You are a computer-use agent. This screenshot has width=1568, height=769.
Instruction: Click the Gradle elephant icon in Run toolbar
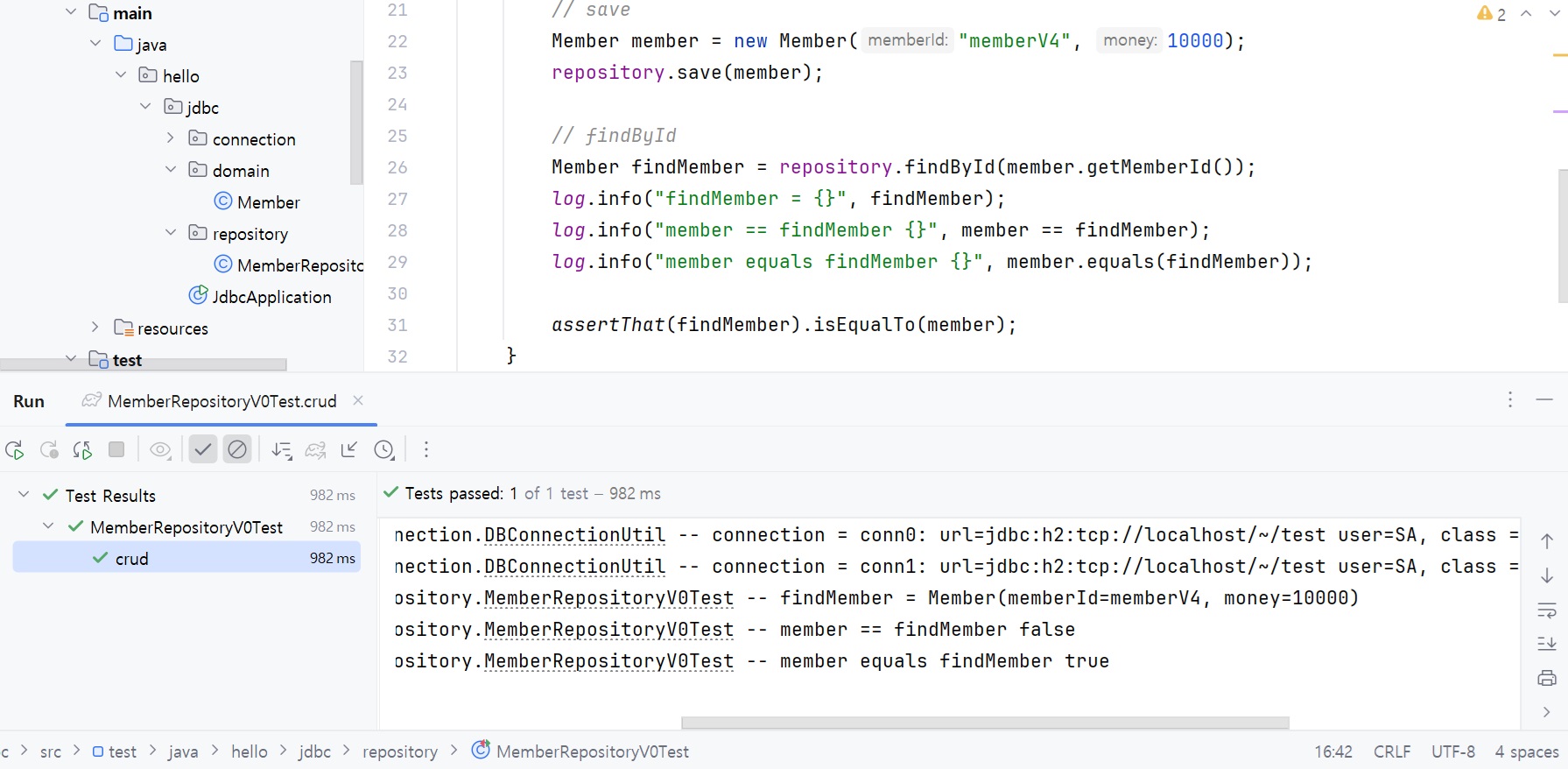(x=315, y=450)
